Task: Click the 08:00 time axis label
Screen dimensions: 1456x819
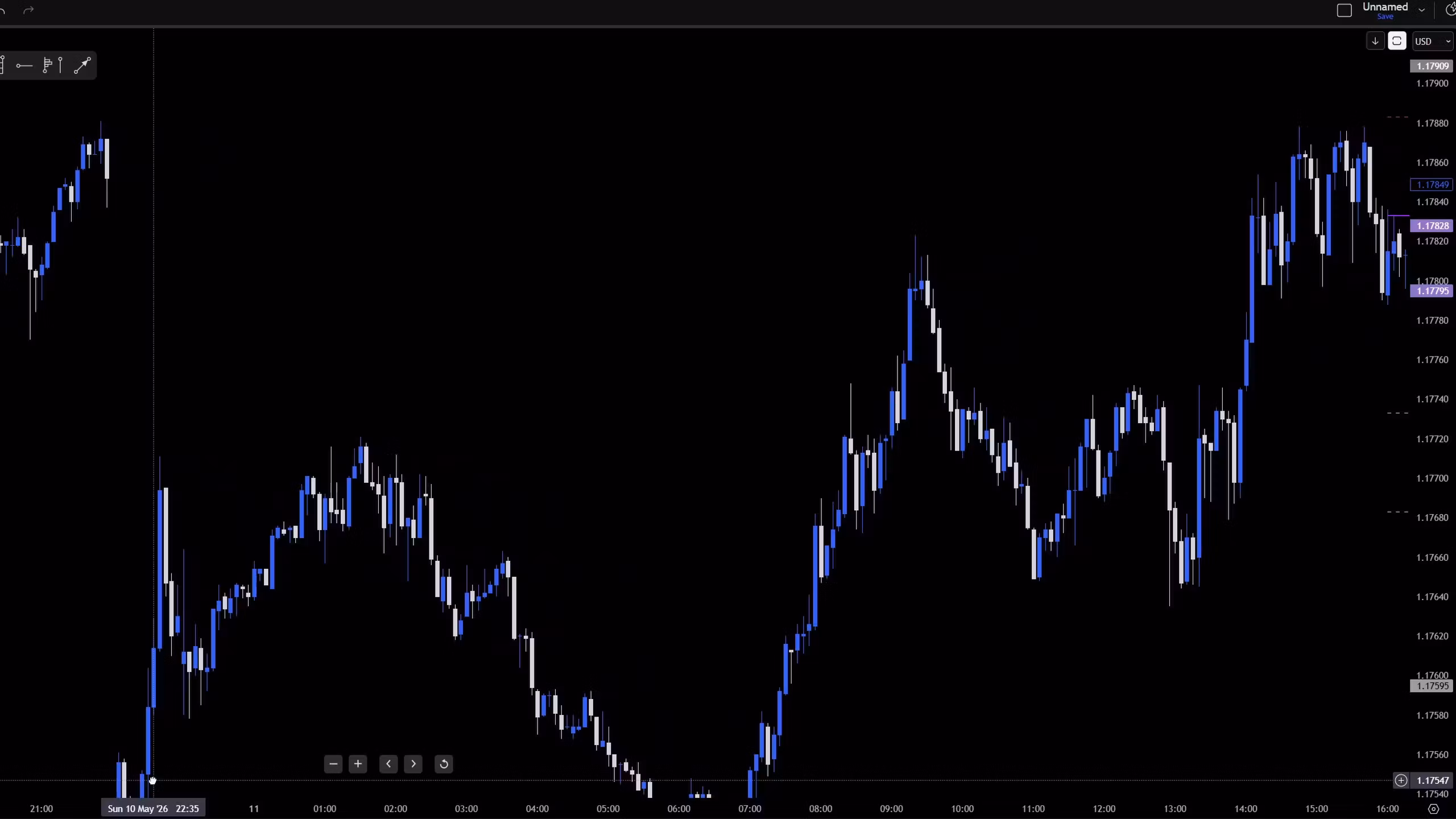Action: point(821,809)
